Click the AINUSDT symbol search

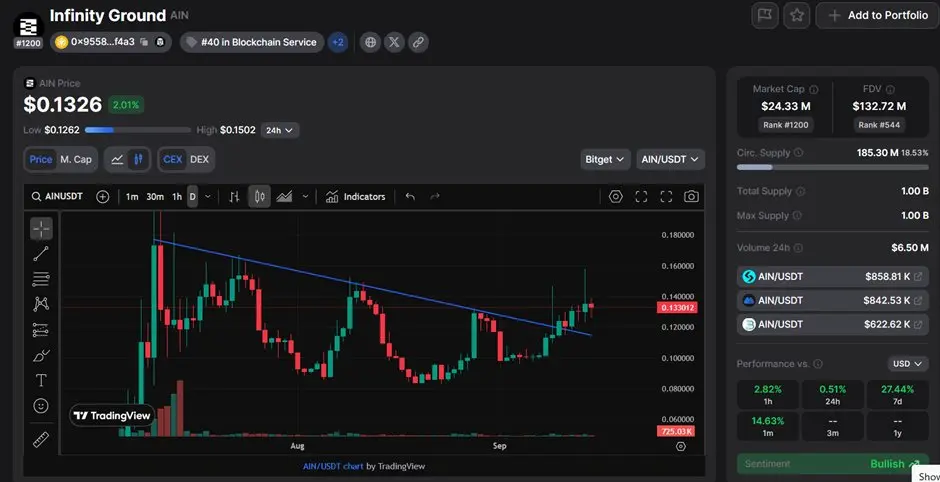tap(58, 197)
